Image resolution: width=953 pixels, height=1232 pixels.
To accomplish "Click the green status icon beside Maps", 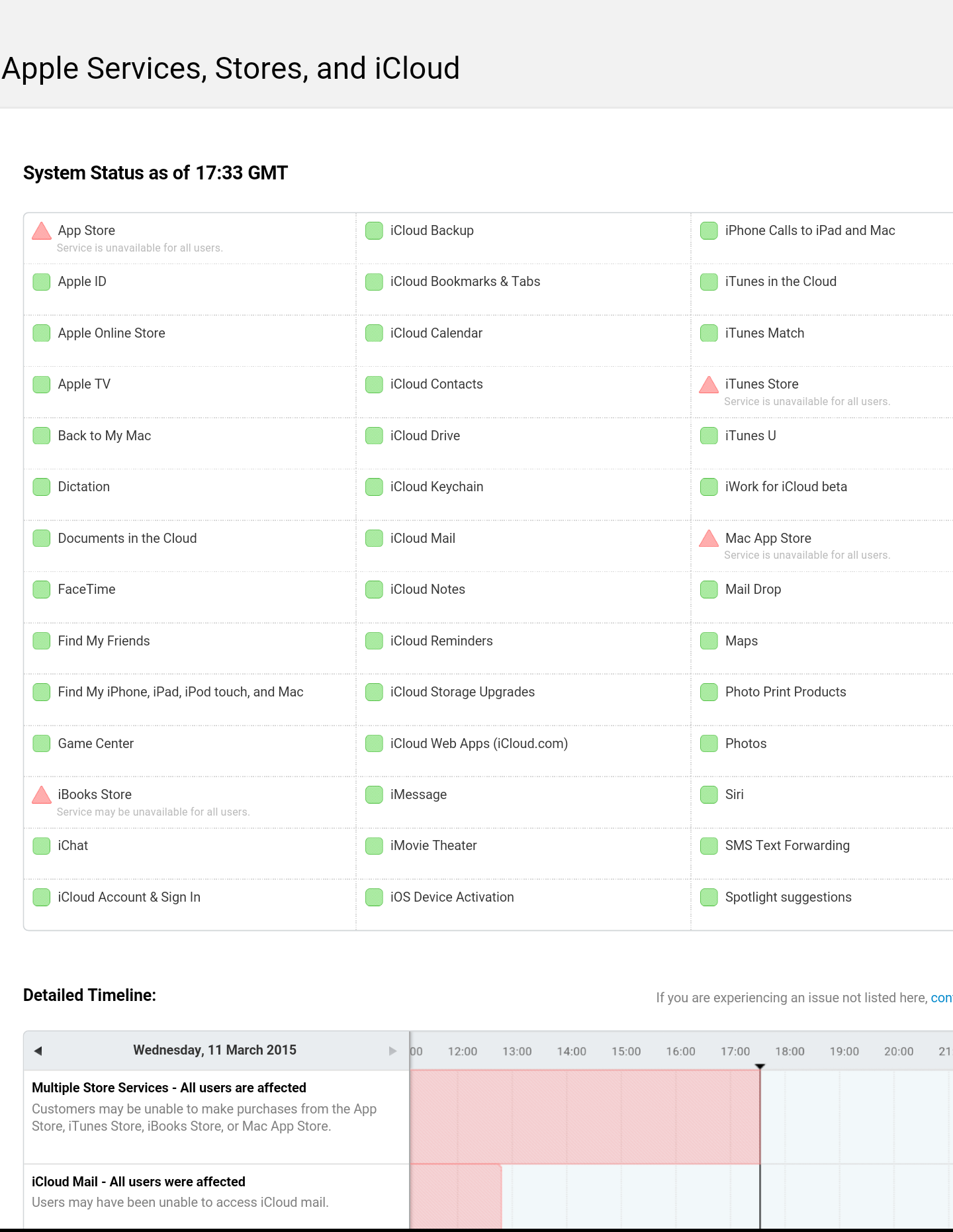I will [x=709, y=641].
